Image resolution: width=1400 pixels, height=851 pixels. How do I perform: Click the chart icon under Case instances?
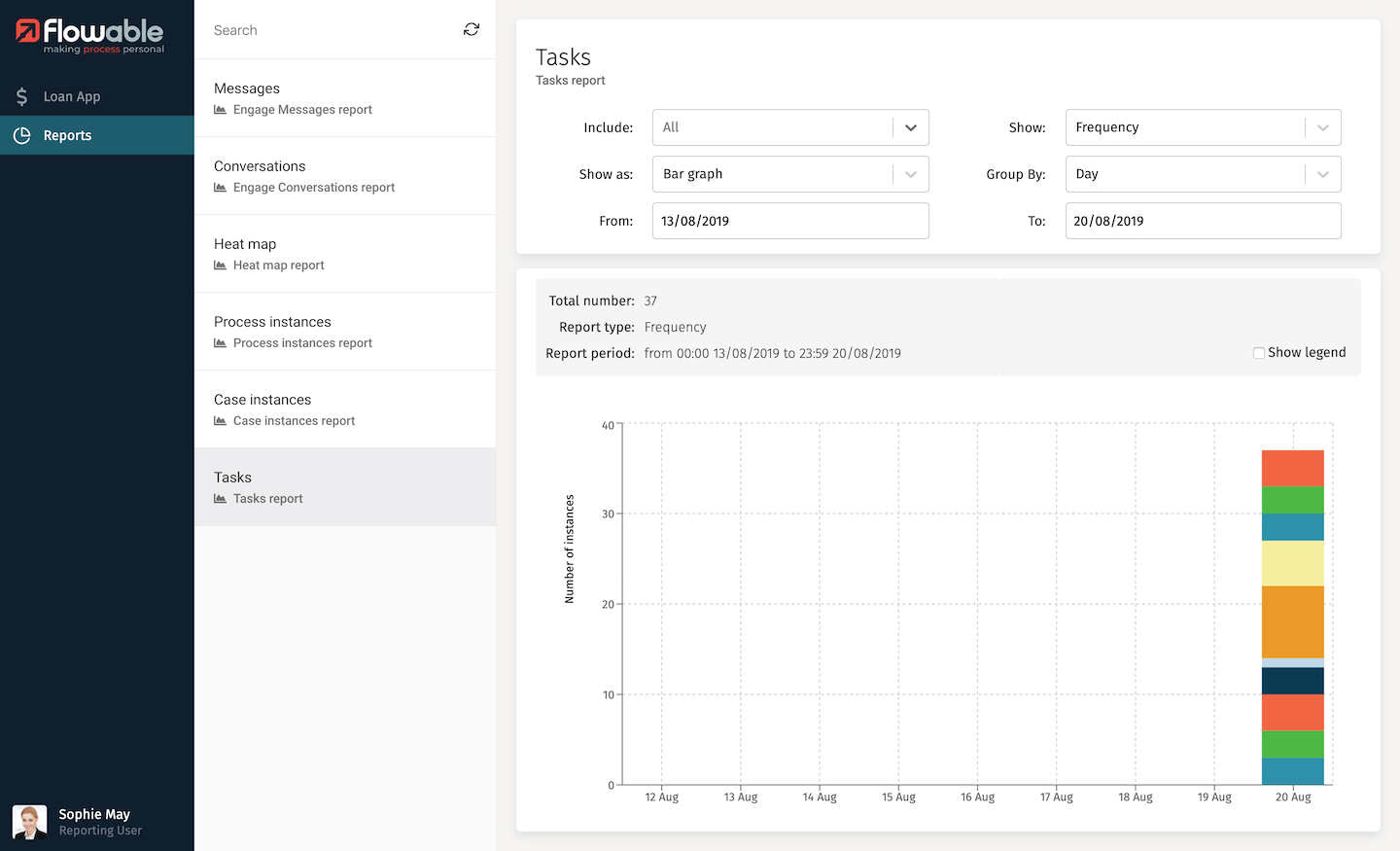222,420
